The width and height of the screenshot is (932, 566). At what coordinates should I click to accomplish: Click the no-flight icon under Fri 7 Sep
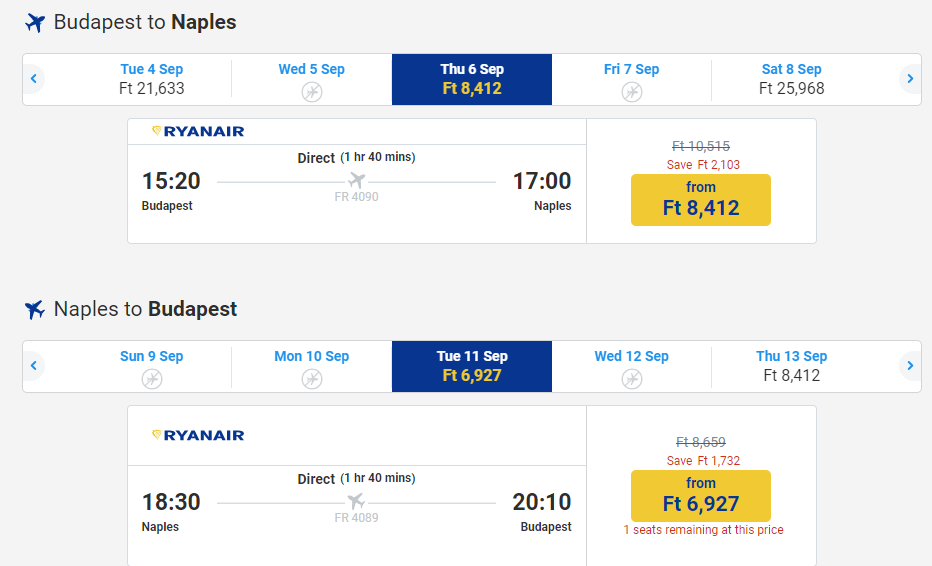tap(632, 92)
